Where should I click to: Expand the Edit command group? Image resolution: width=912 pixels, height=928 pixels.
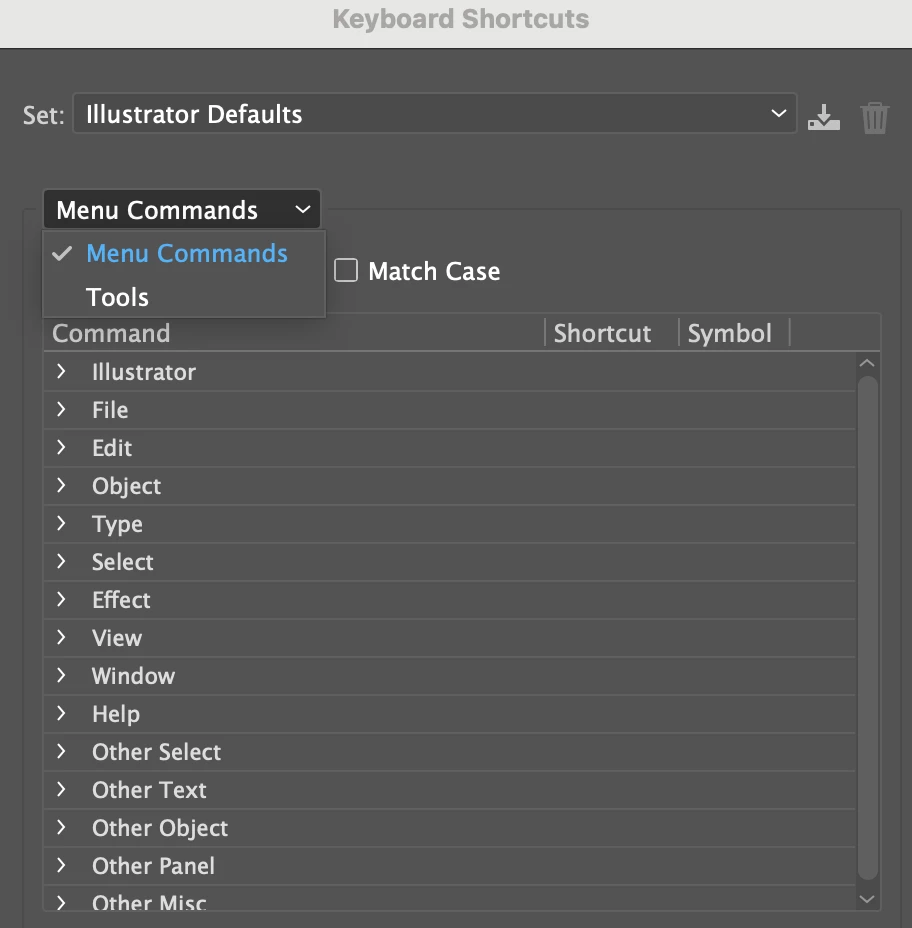(x=62, y=448)
